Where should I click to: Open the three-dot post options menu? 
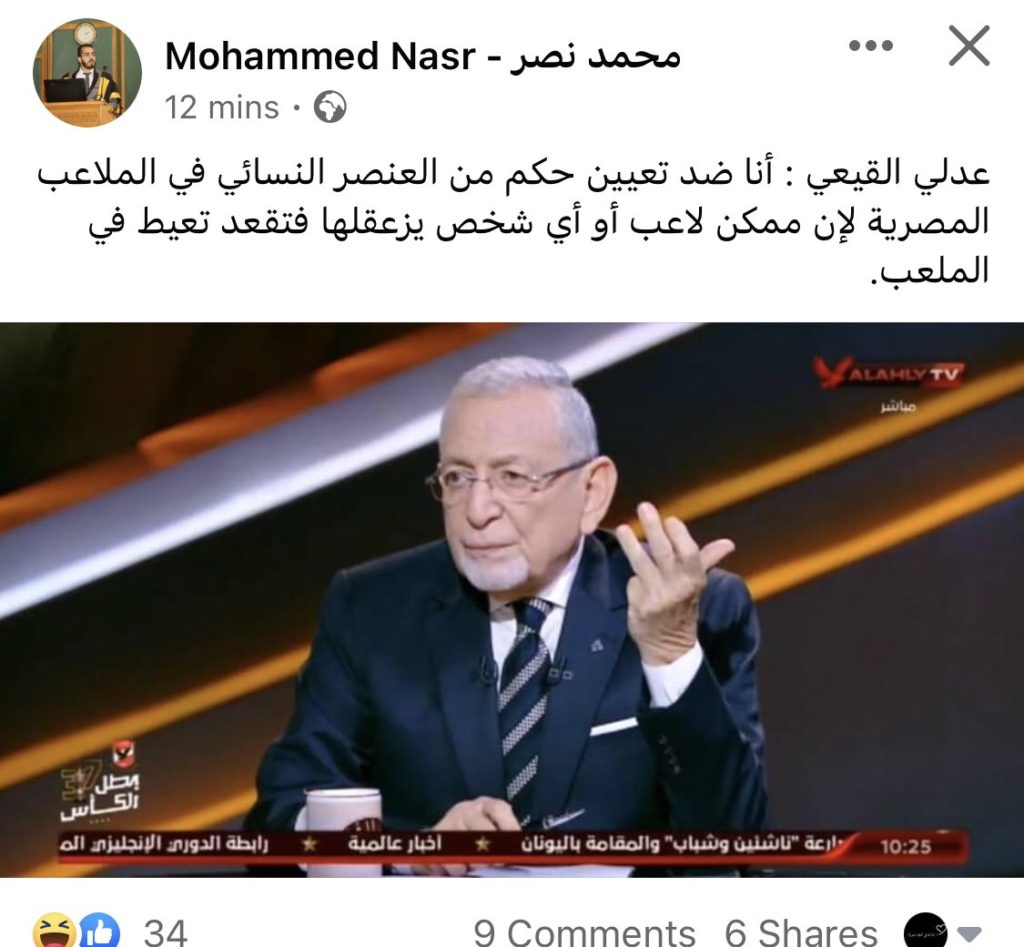pyautogui.click(x=871, y=46)
